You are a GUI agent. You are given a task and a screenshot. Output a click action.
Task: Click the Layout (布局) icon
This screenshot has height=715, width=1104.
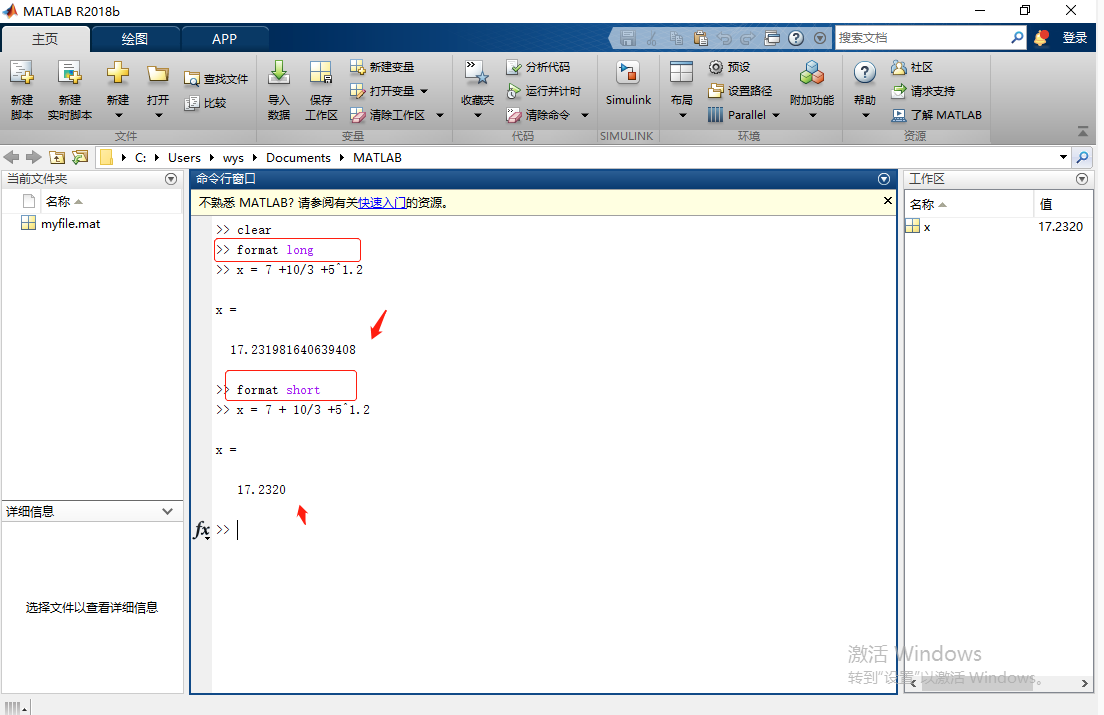tap(682, 72)
